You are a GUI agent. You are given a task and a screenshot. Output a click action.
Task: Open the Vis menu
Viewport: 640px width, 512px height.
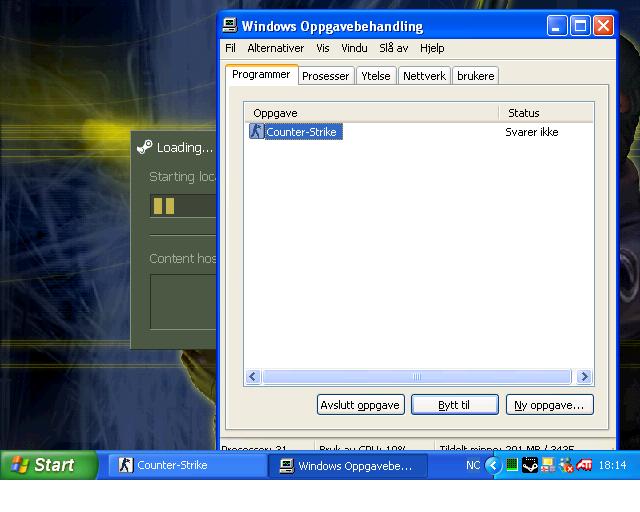click(322, 48)
